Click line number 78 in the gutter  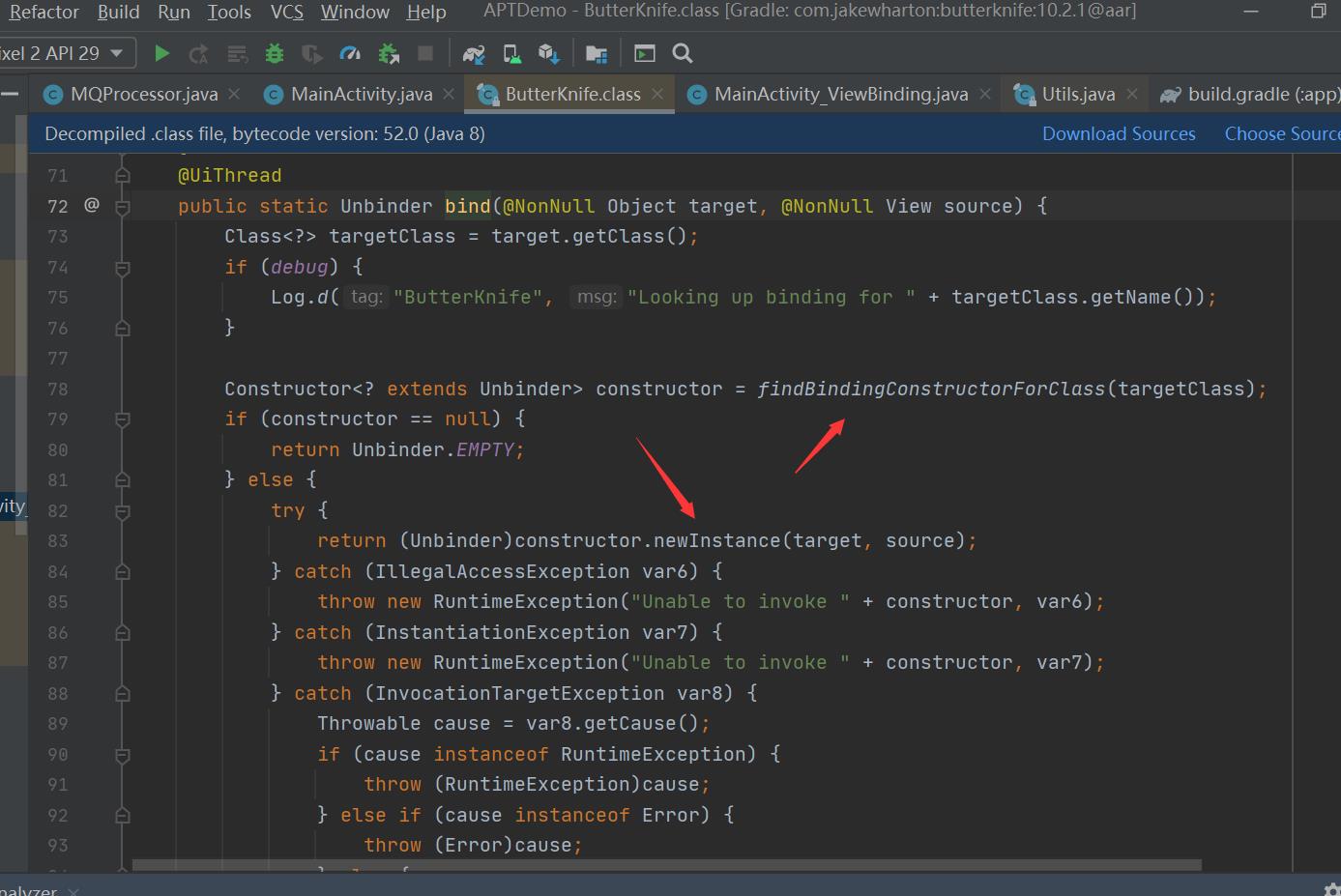[58, 389]
